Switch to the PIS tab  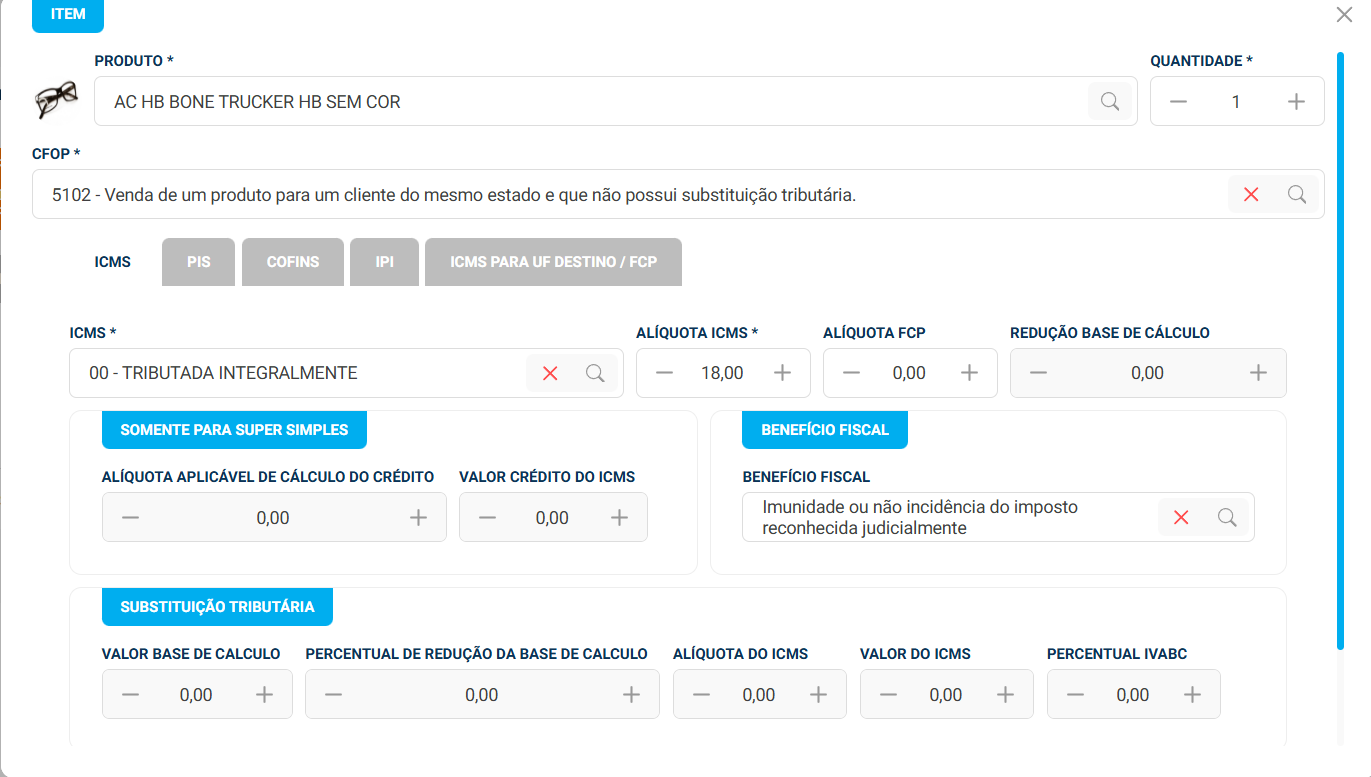[x=198, y=262]
